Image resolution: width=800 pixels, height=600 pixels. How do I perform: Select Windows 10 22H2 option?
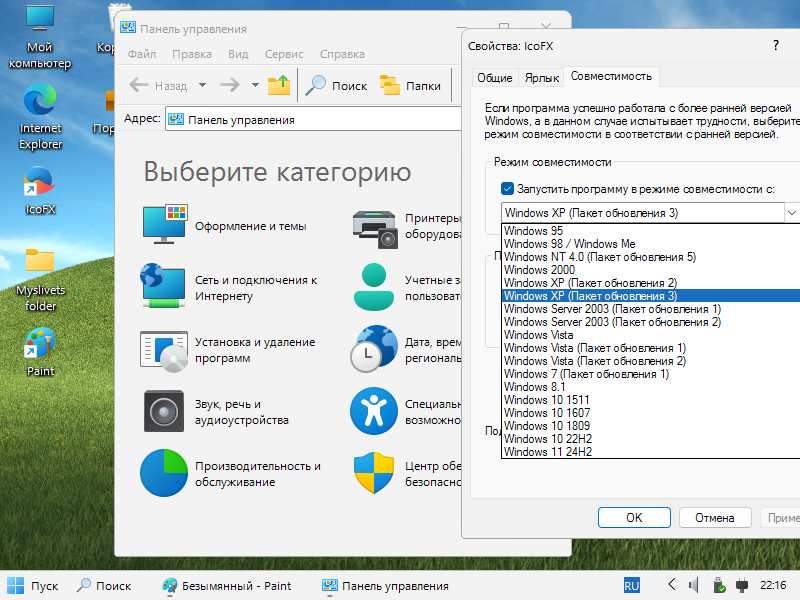click(x=651, y=439)
